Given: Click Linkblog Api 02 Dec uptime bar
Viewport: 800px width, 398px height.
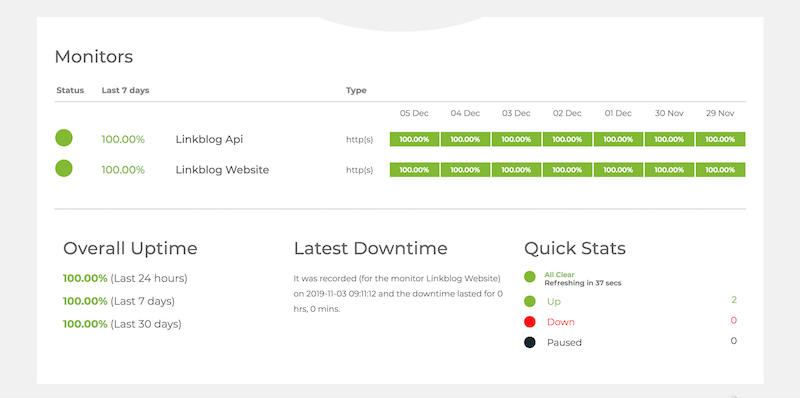Looking at the screenshot, I should point(567,139).
